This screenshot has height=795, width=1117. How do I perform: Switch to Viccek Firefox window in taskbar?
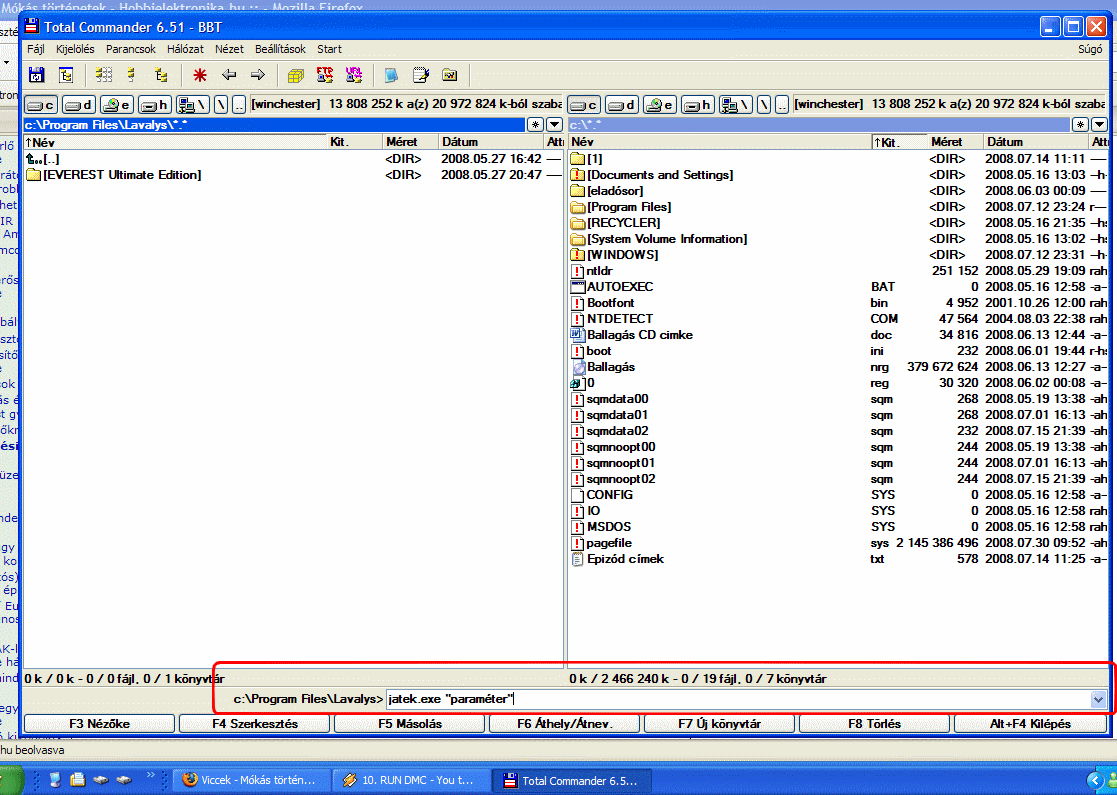(253, 780)
